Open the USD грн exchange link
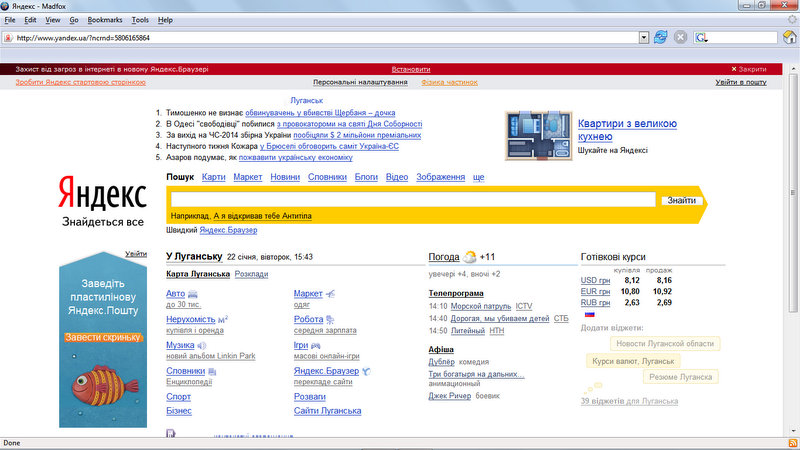This screenshot has height=450, width=800. click(x=595, y=280)
